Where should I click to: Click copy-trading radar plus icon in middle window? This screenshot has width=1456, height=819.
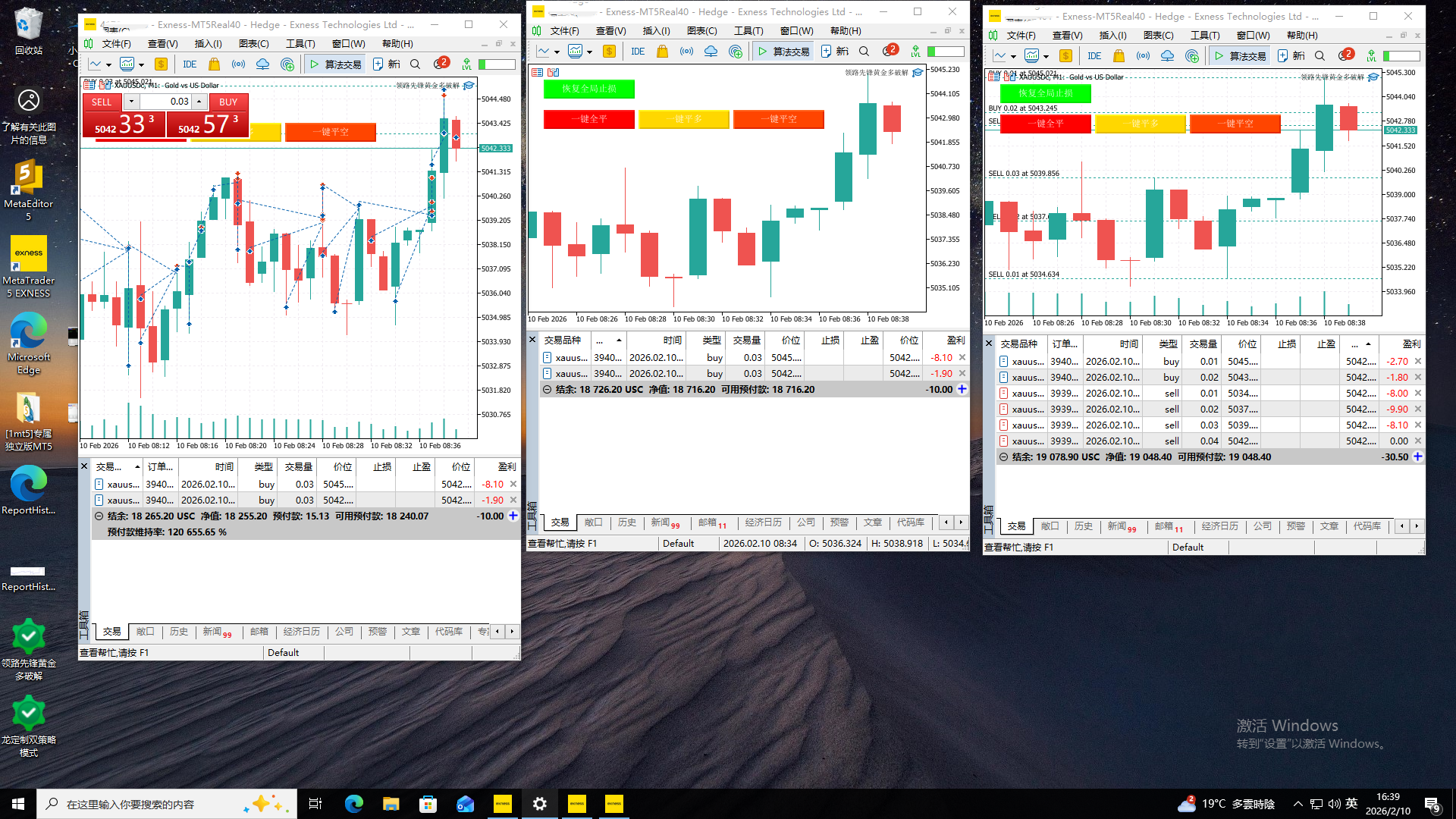click(x=736, y=52)
